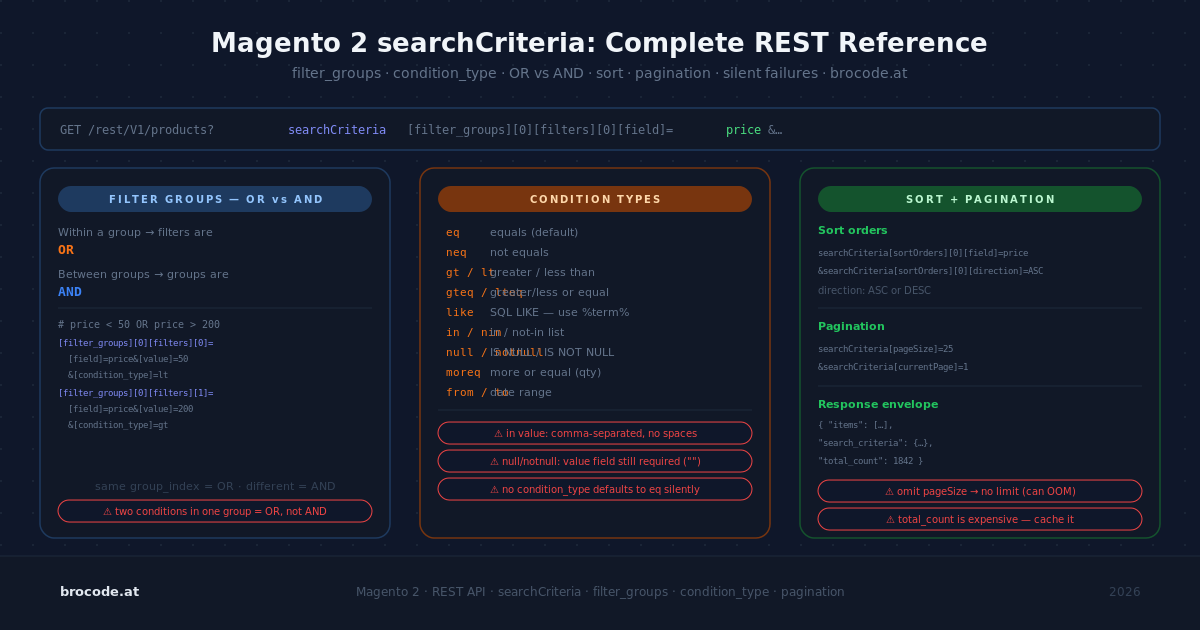1200x630 pixels.
Task: Click the '2026' year in the footer
Action: tap(1124, 592)
